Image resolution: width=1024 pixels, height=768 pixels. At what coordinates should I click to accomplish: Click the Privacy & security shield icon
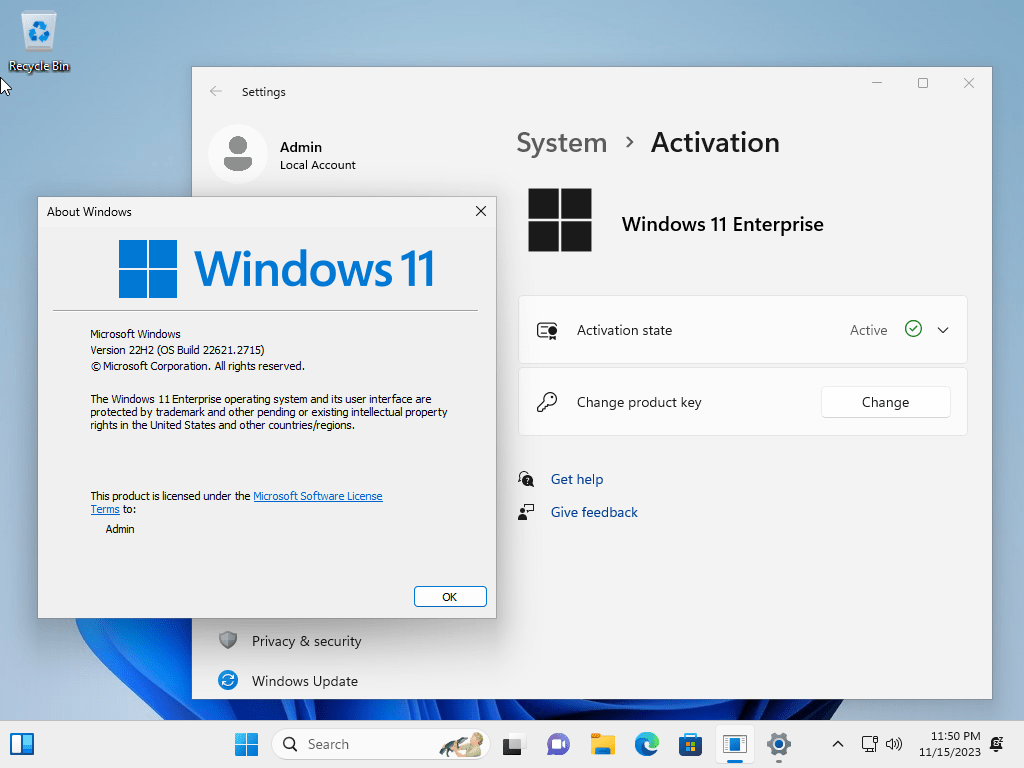[228, 641]
